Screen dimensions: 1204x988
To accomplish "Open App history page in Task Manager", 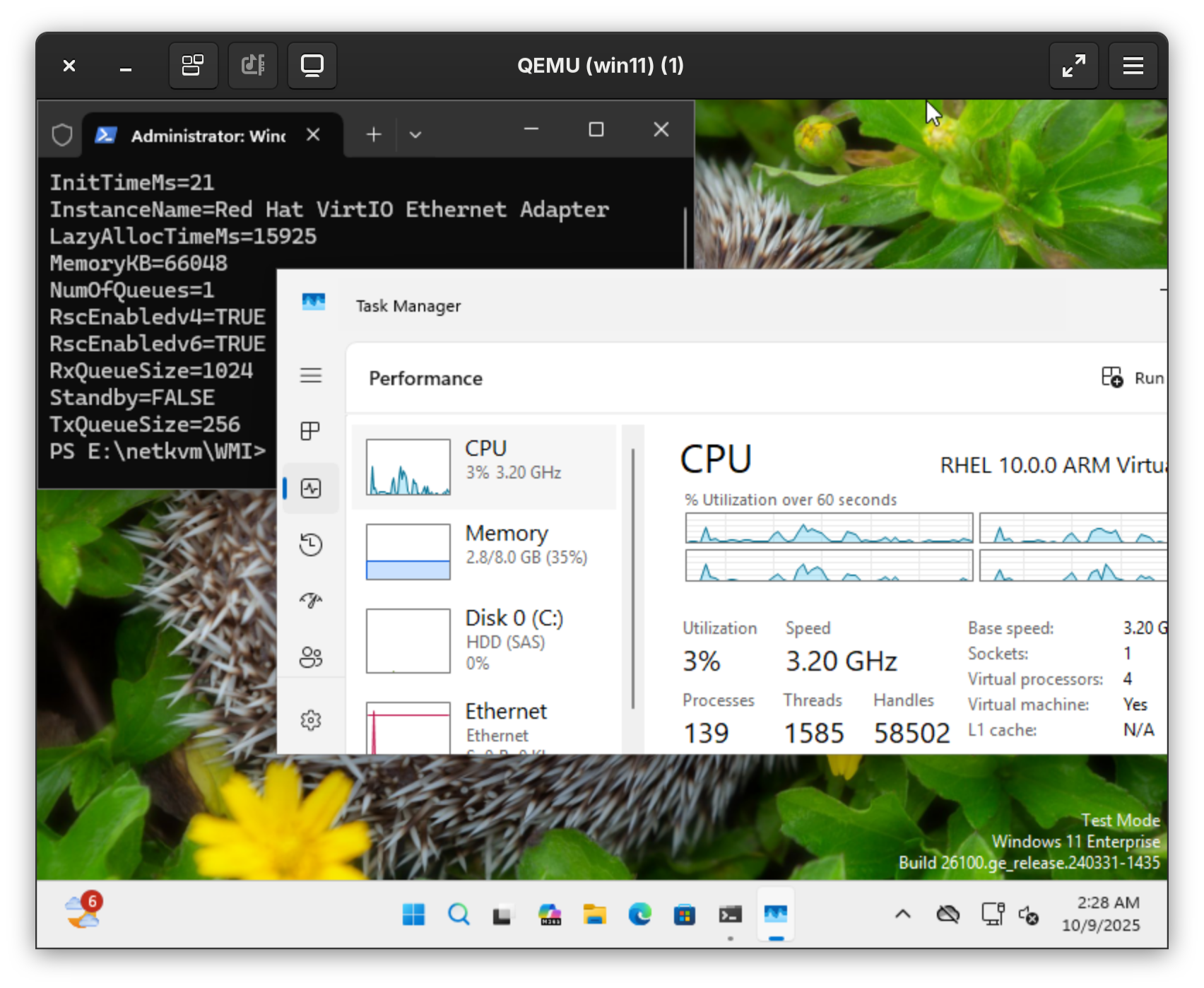I will click(x=311, y=544).
